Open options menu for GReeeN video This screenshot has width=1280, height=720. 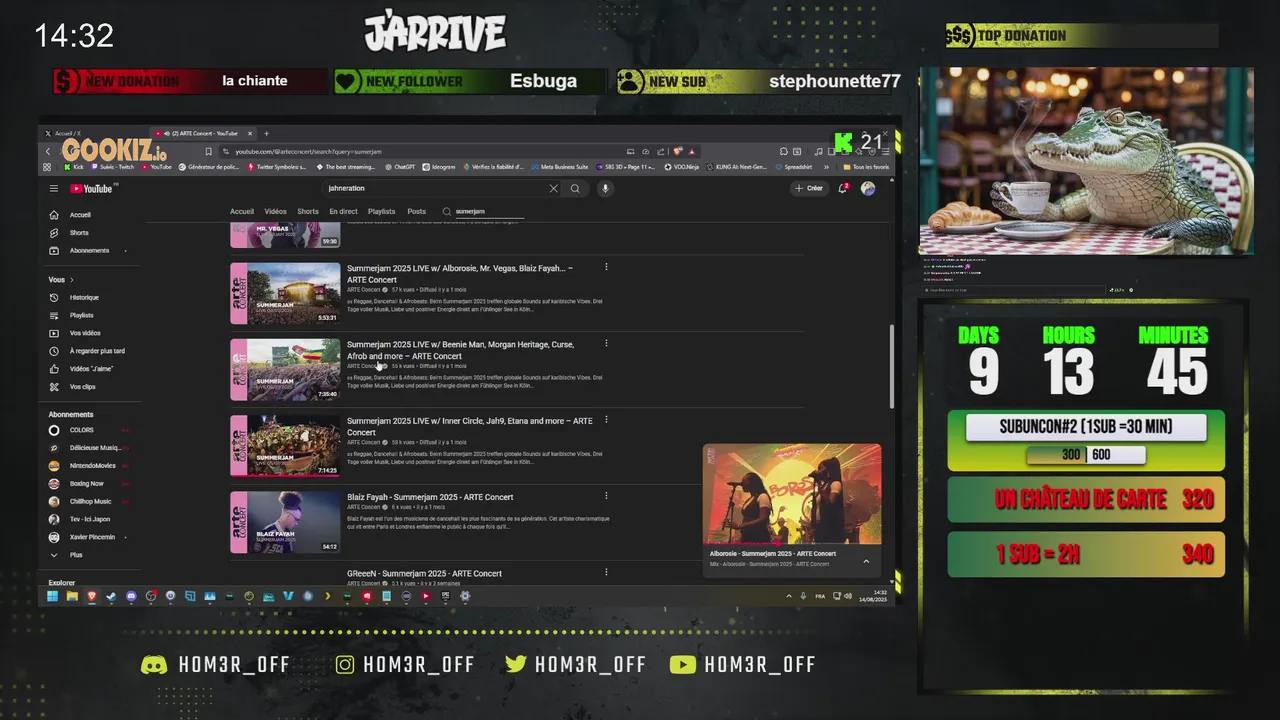click(606, 572)
